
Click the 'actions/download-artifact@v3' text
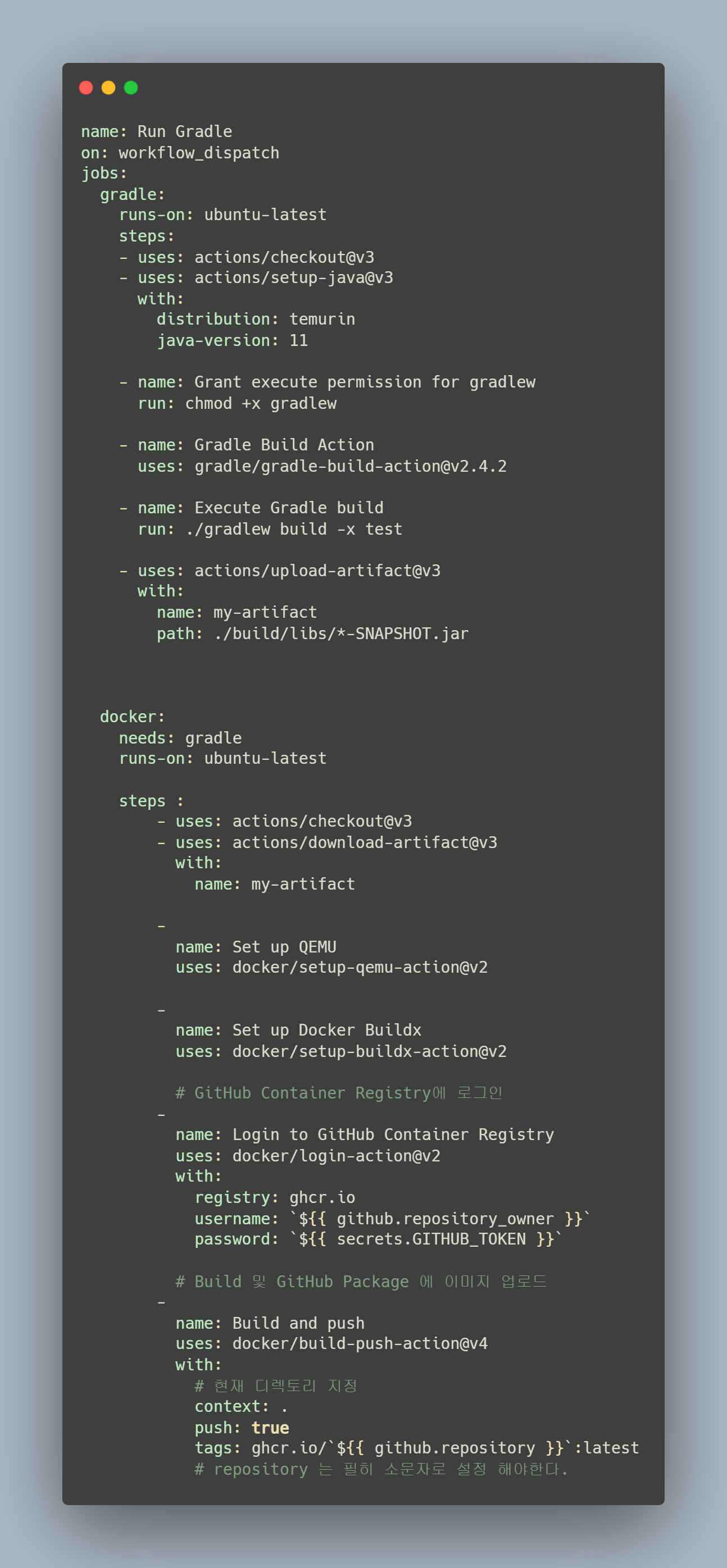pos(365,842)
